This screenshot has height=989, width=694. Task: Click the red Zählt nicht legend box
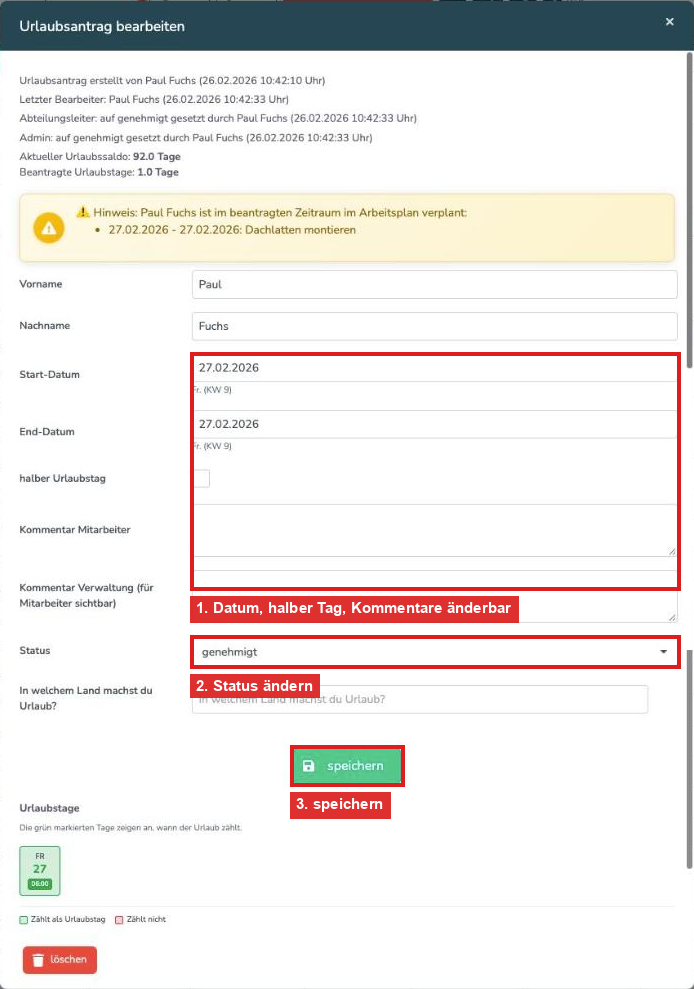119,920
